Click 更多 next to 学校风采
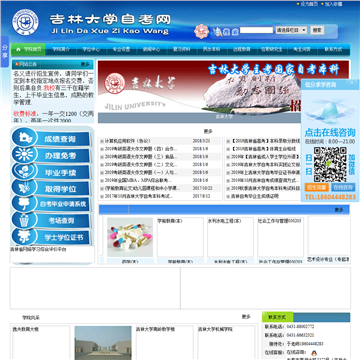This screenshot has height=360, width=360. 246,317
